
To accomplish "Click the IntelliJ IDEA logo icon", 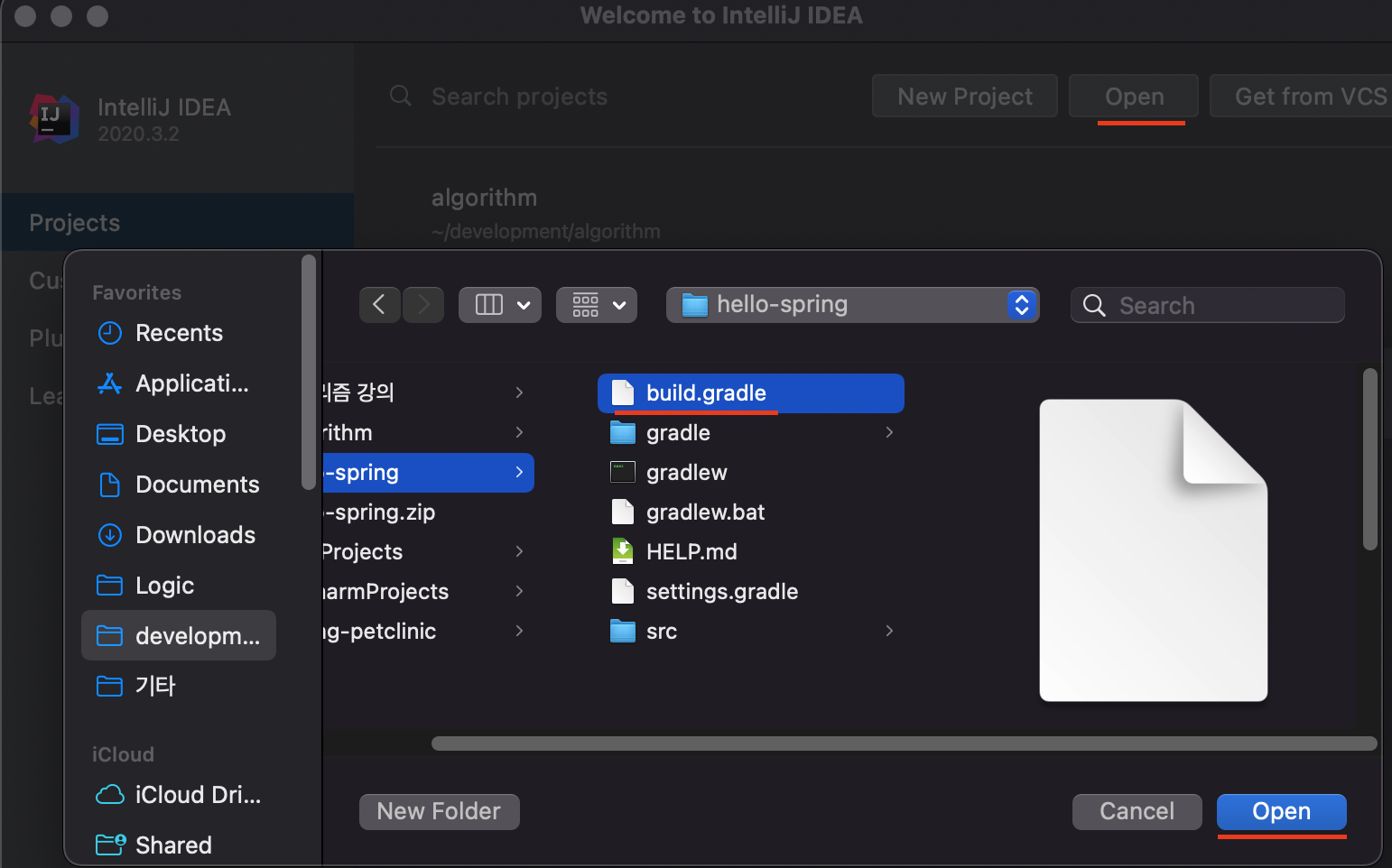I will (54, 118).
